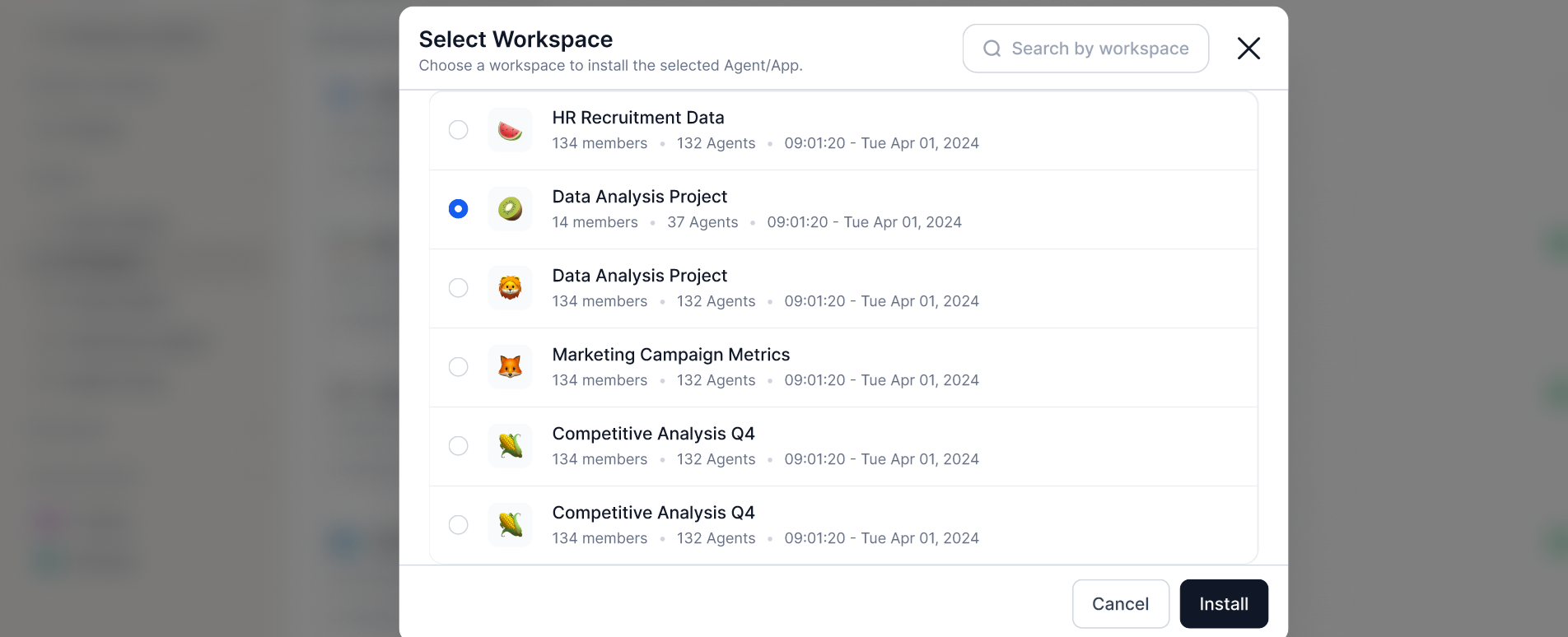Close the Select Workspace dialog with the X

click(x=1248, y=49)
